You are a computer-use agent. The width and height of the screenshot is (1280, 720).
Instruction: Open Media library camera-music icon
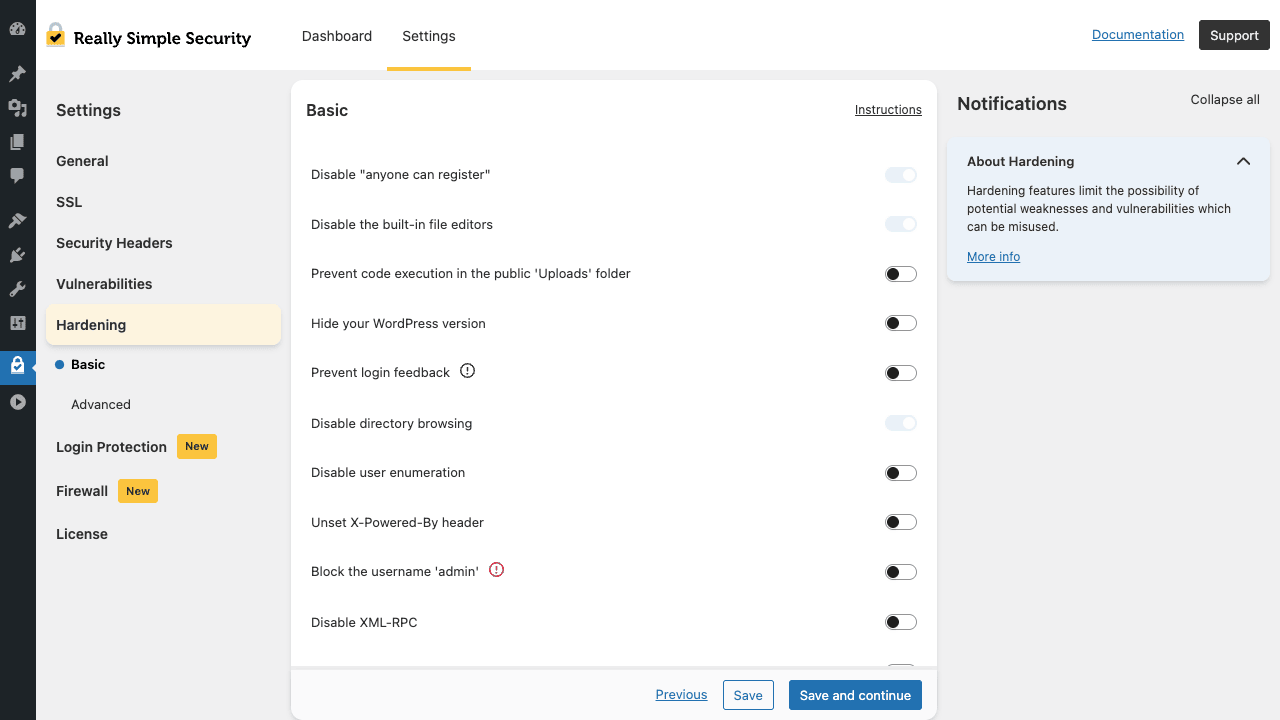coord(17,108)
